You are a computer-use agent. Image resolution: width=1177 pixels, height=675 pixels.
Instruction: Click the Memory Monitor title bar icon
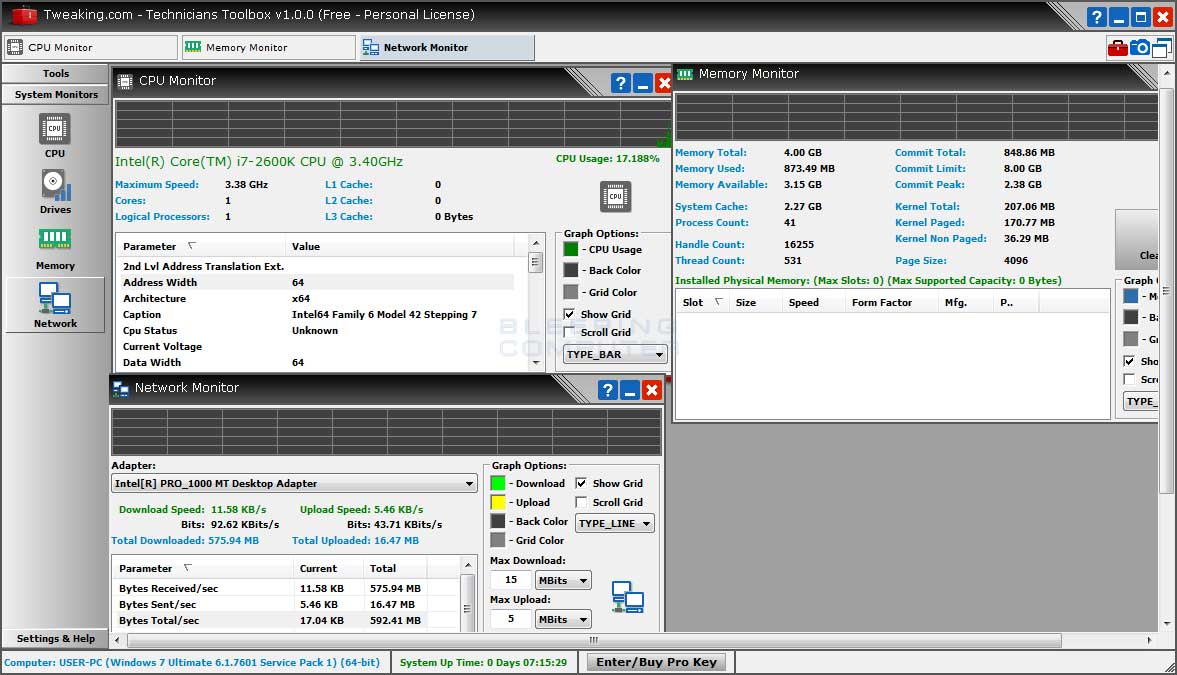685,74
